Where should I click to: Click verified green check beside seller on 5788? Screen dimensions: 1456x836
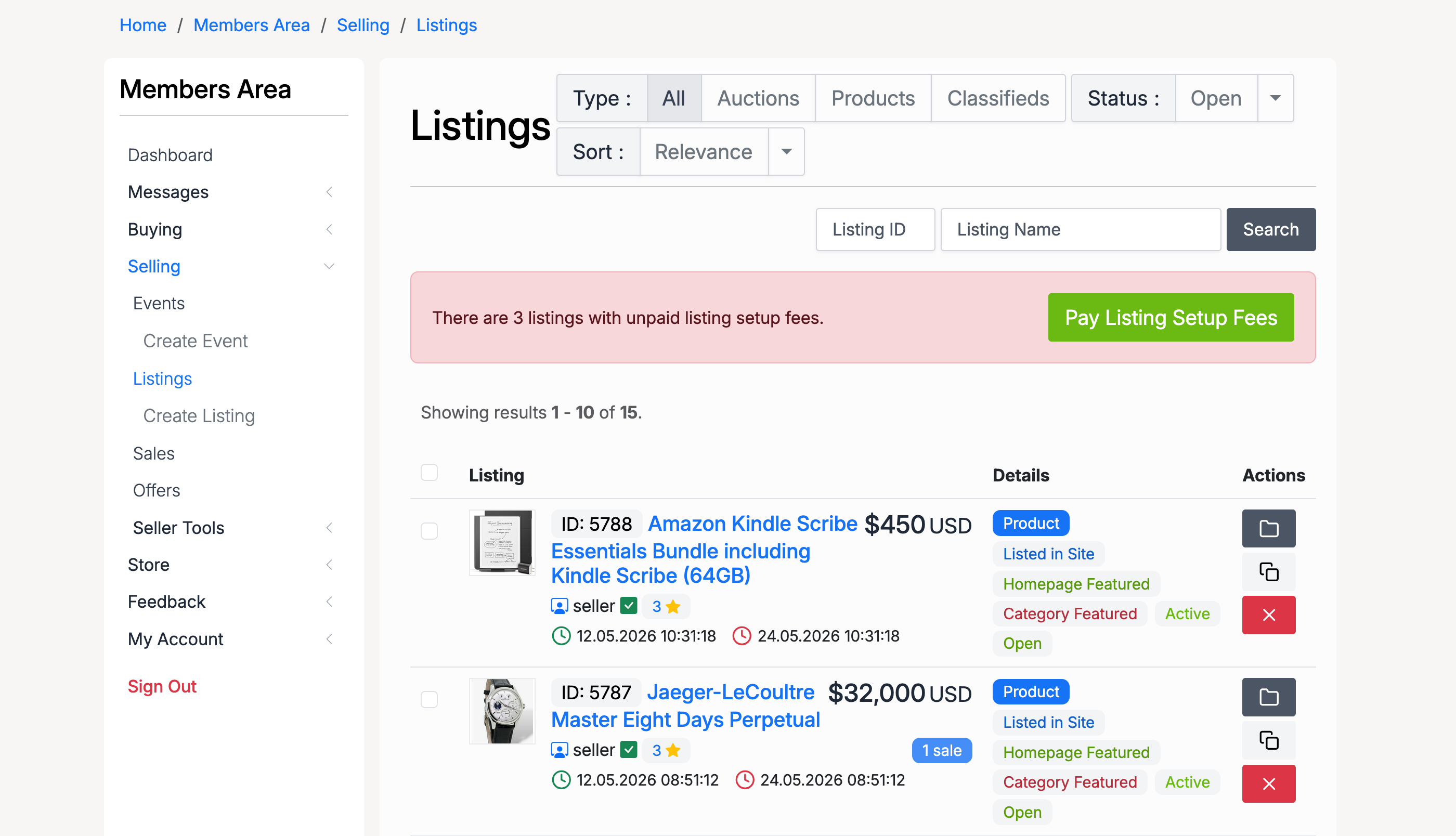tap(629, 606)
